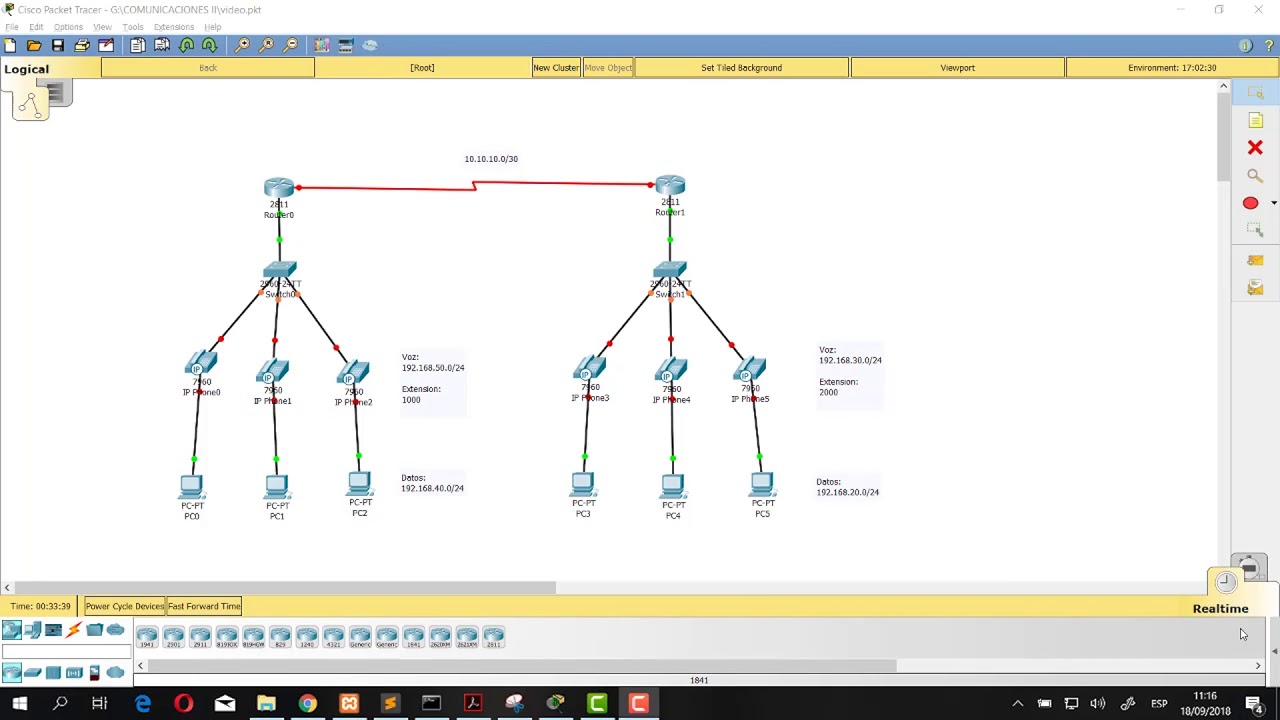This screenshot has height=720, width=1280.
Task: Paste using the toolbar Paste icon
Action: (x=162, y=45)
